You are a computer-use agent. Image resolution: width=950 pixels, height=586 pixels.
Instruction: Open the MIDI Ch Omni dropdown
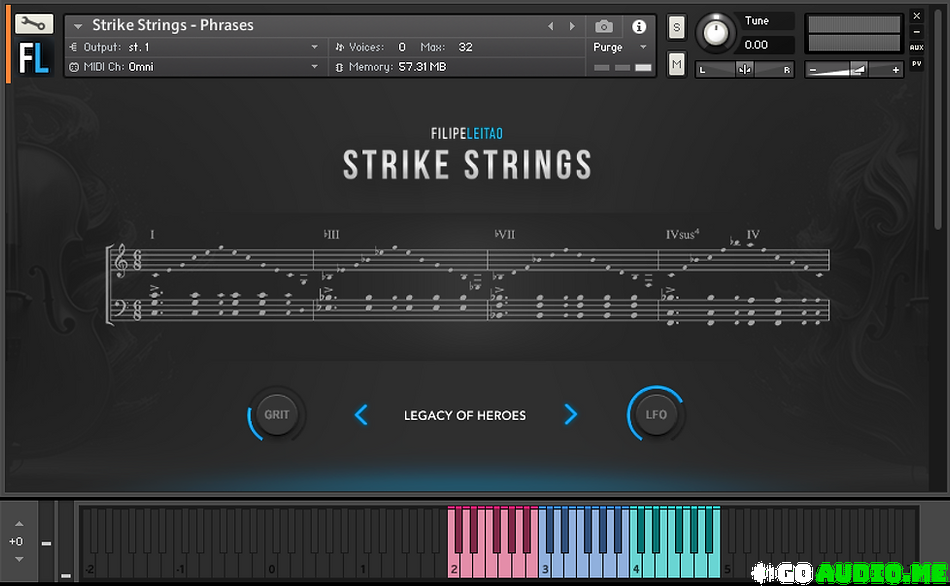point(315,67)
